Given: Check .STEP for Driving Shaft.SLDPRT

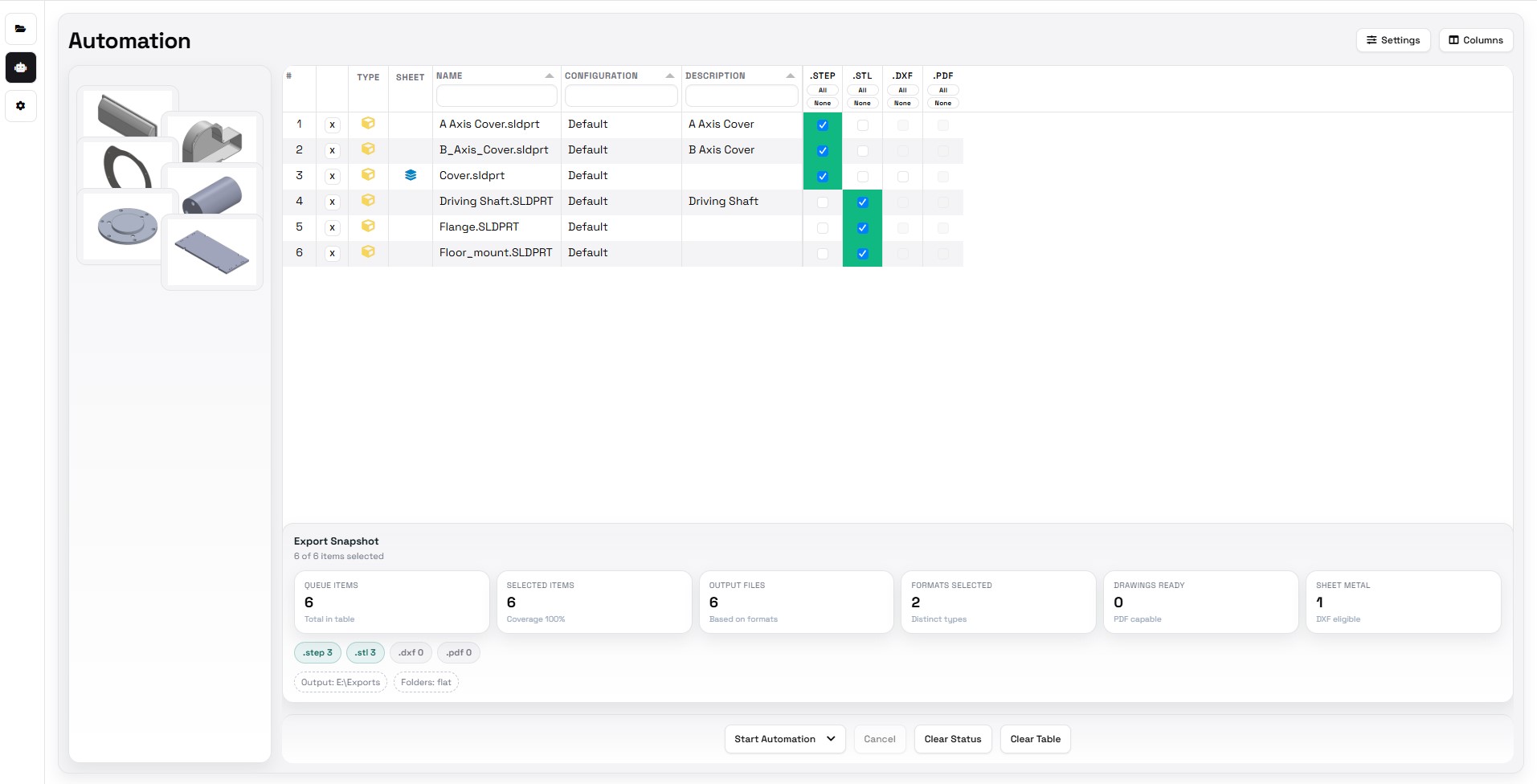Looking at the screenshot, I should coord(823,202).
